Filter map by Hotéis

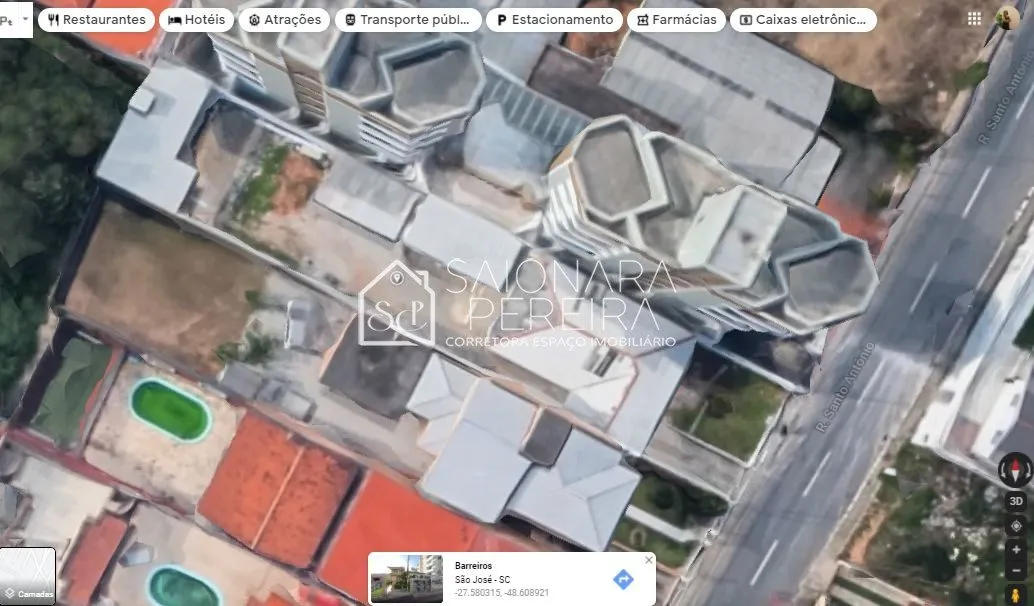[x=197, y=20]
